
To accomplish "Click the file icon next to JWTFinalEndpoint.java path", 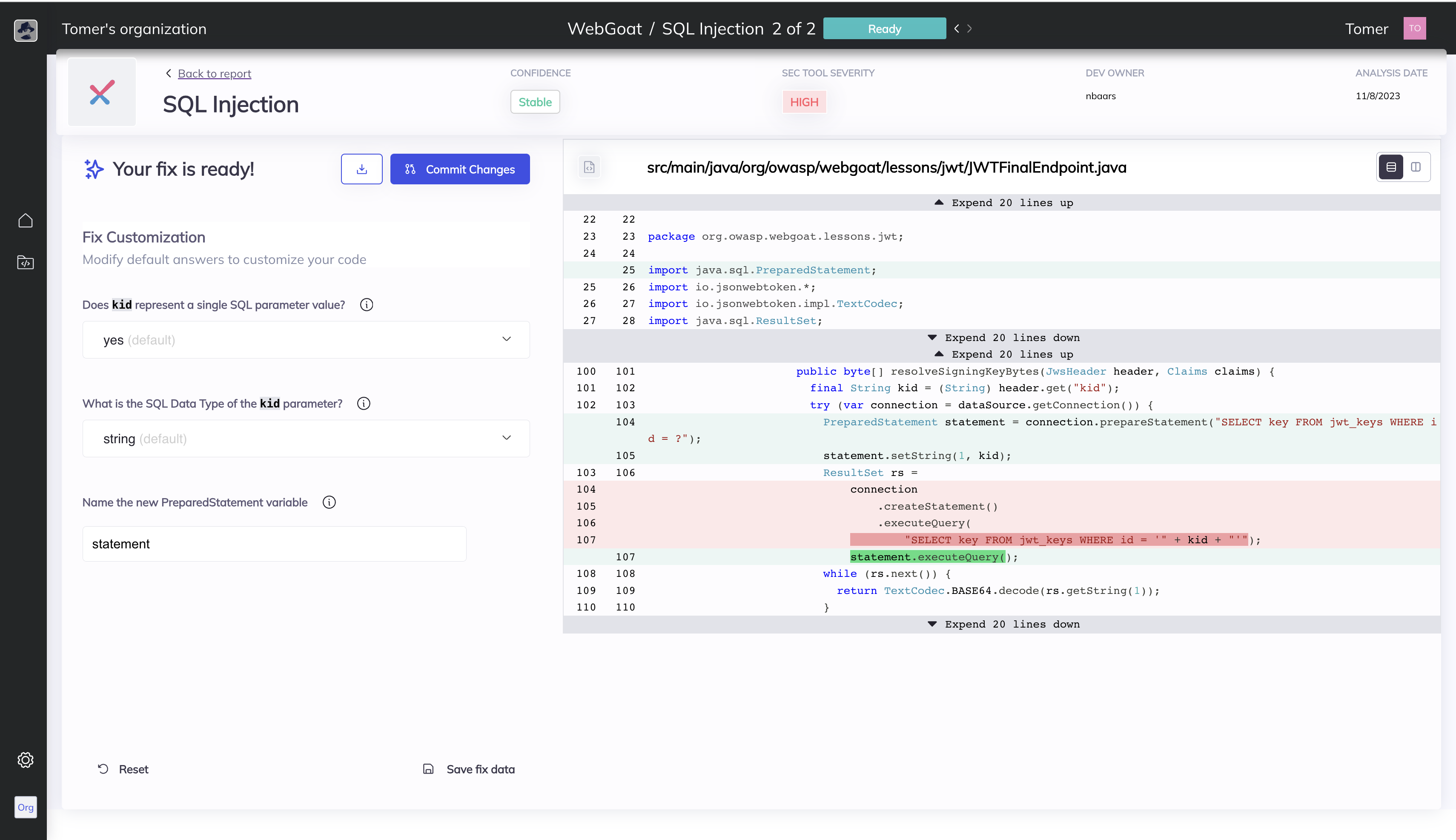I will [x=589, y=167].
